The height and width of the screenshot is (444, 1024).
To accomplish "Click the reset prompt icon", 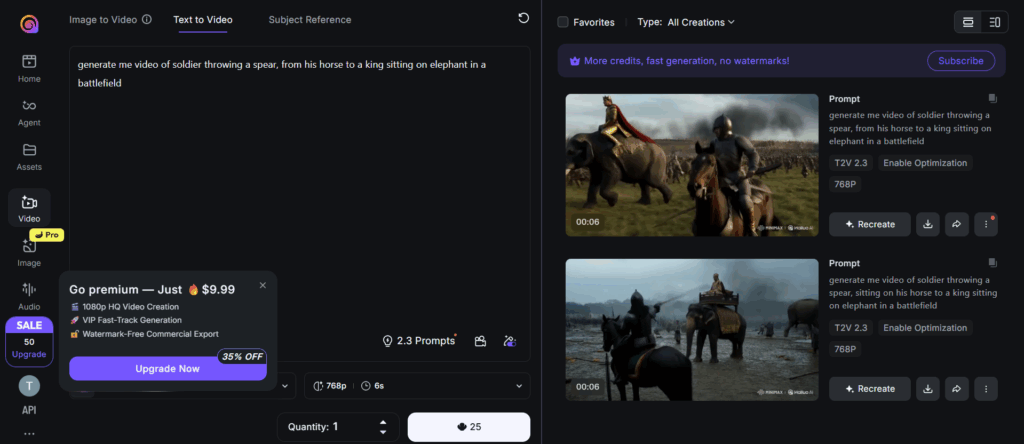I will point(523,18).
